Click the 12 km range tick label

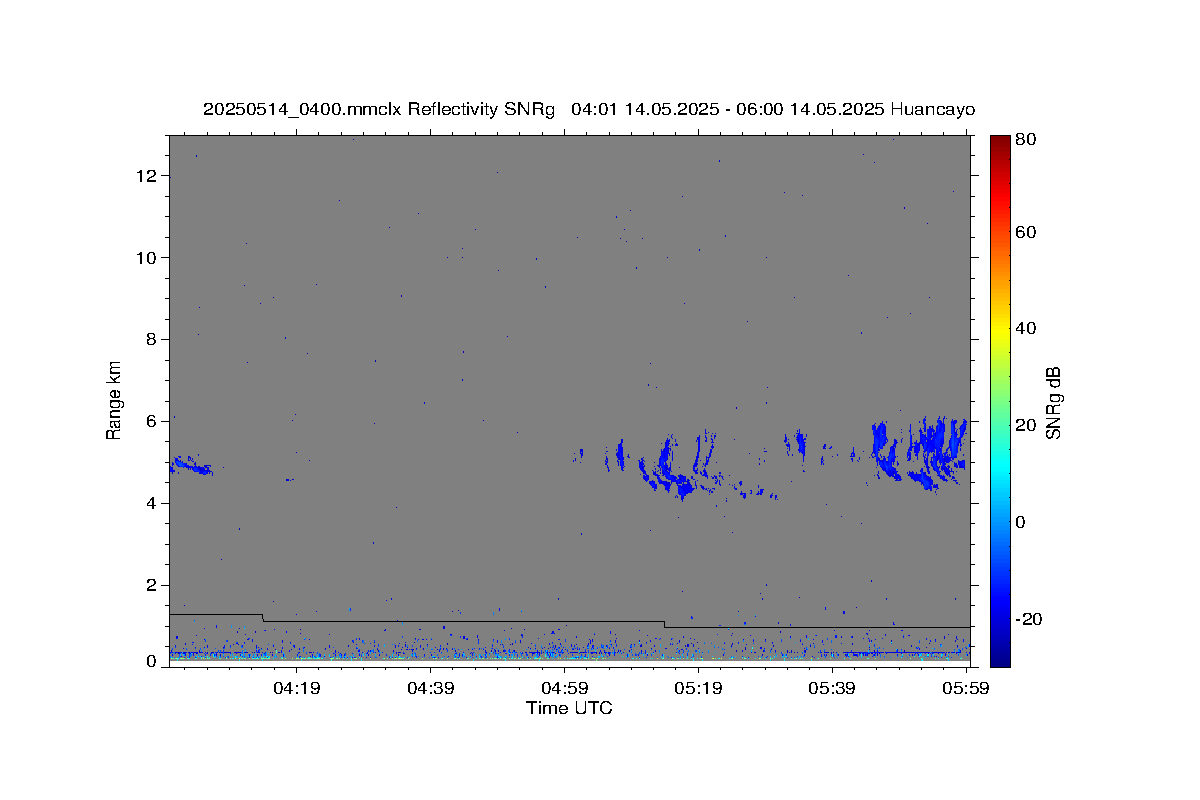(x=148, y=176)
